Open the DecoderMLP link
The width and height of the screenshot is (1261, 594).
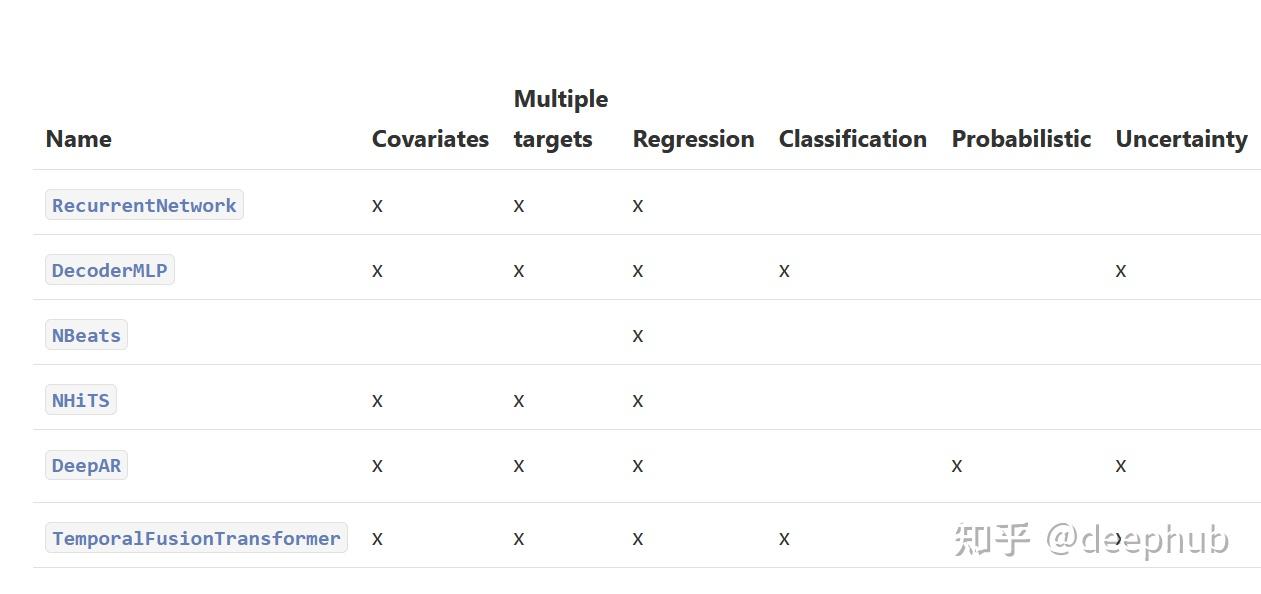(x=110, y=270)
